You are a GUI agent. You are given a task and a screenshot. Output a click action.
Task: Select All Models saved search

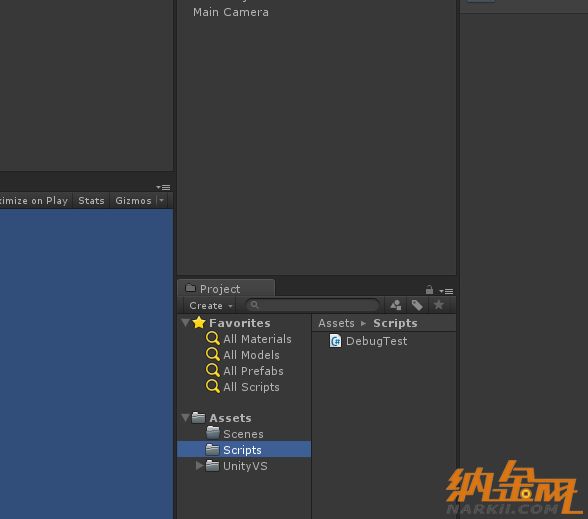(244, 355)
